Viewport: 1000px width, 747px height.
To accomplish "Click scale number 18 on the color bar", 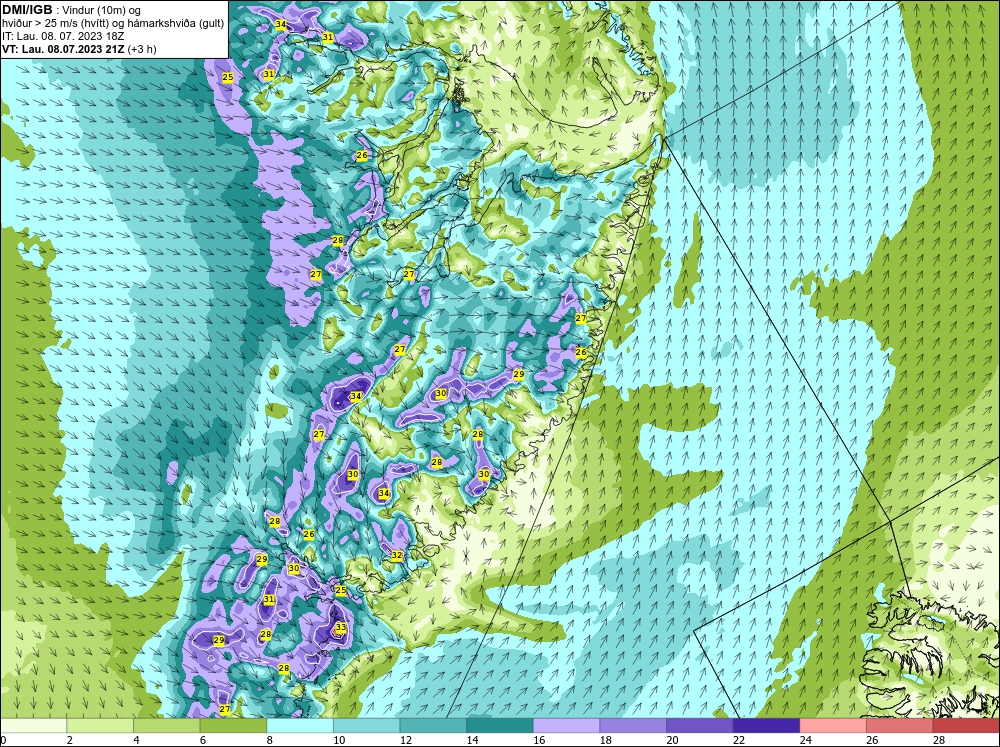I will (x=605, y=740).
